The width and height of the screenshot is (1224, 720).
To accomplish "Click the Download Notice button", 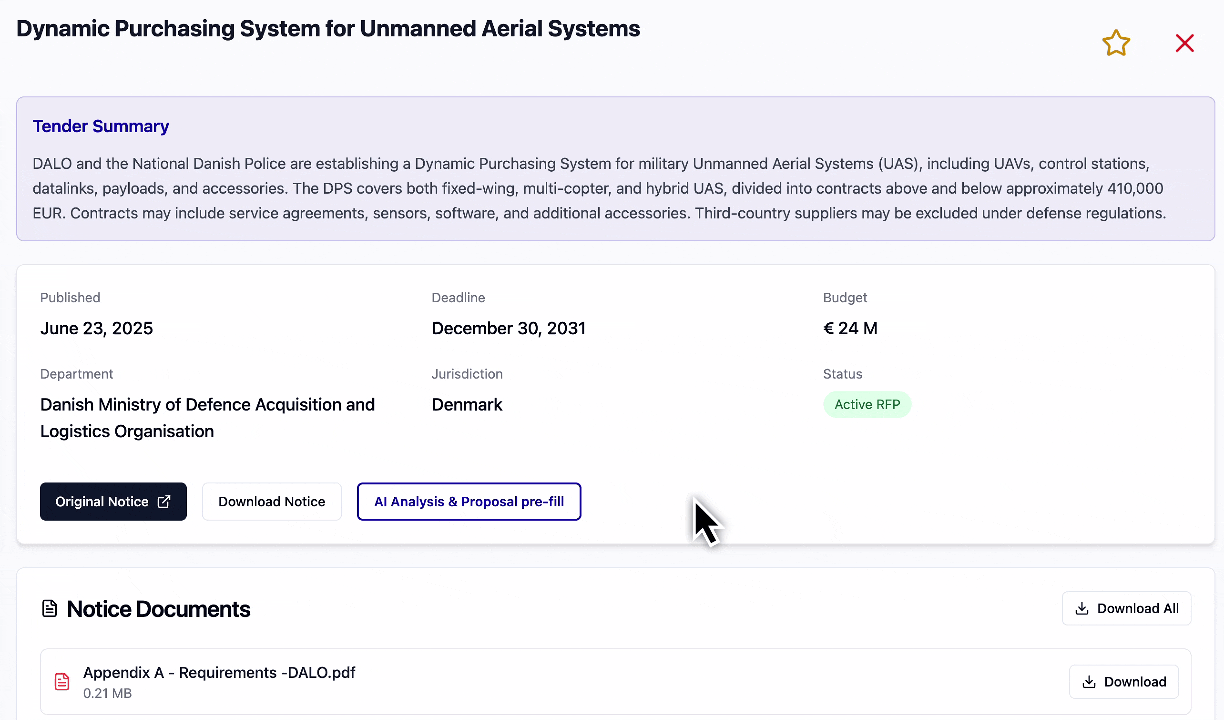I will [272, 502].
